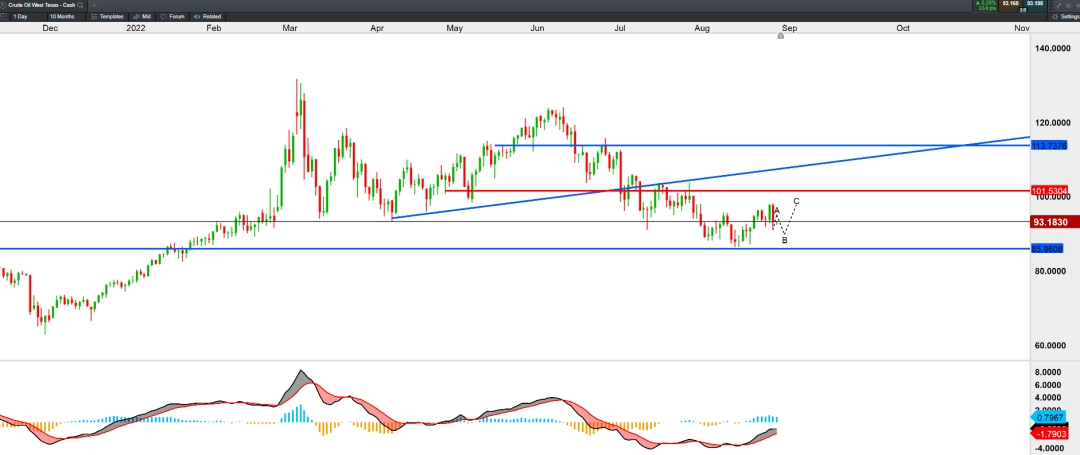Add a new chart tab with the plus icon
Image resolution: width=1080 pixels, height=455 pixels.
point(94,6)
